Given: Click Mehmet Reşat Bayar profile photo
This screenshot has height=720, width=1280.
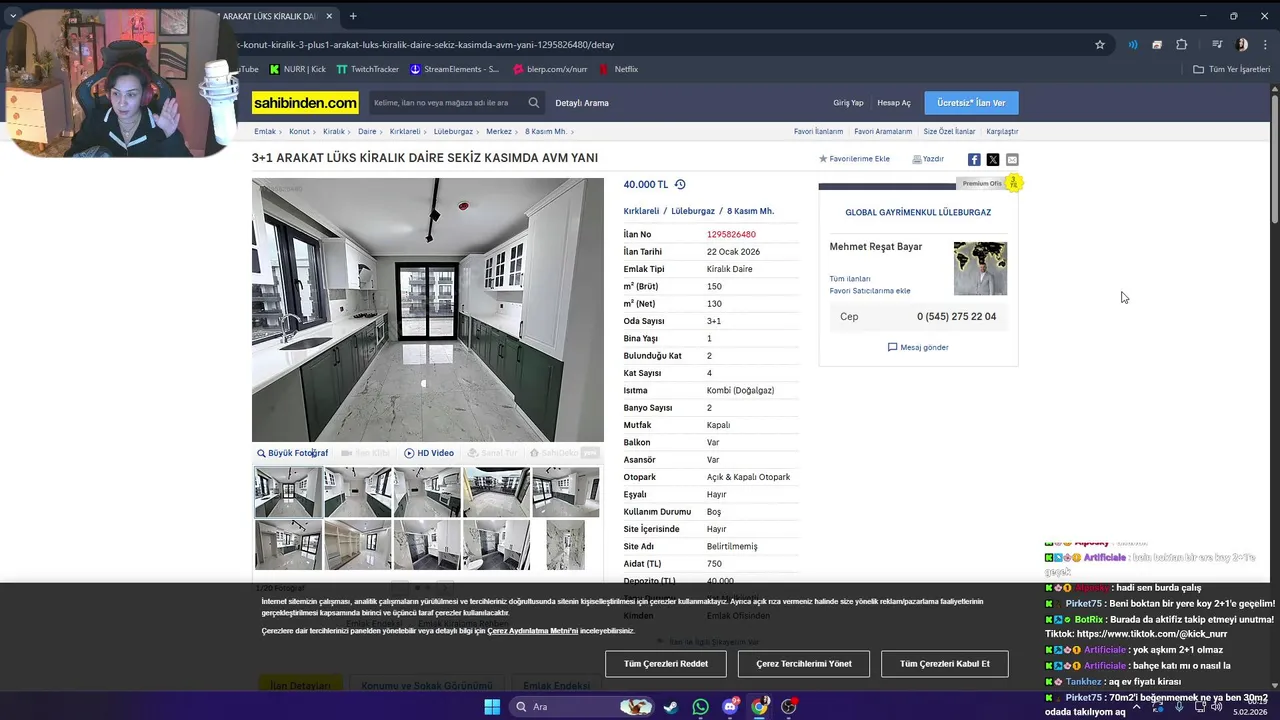Looking at the screenshot, I should click(x=980, y=268).
